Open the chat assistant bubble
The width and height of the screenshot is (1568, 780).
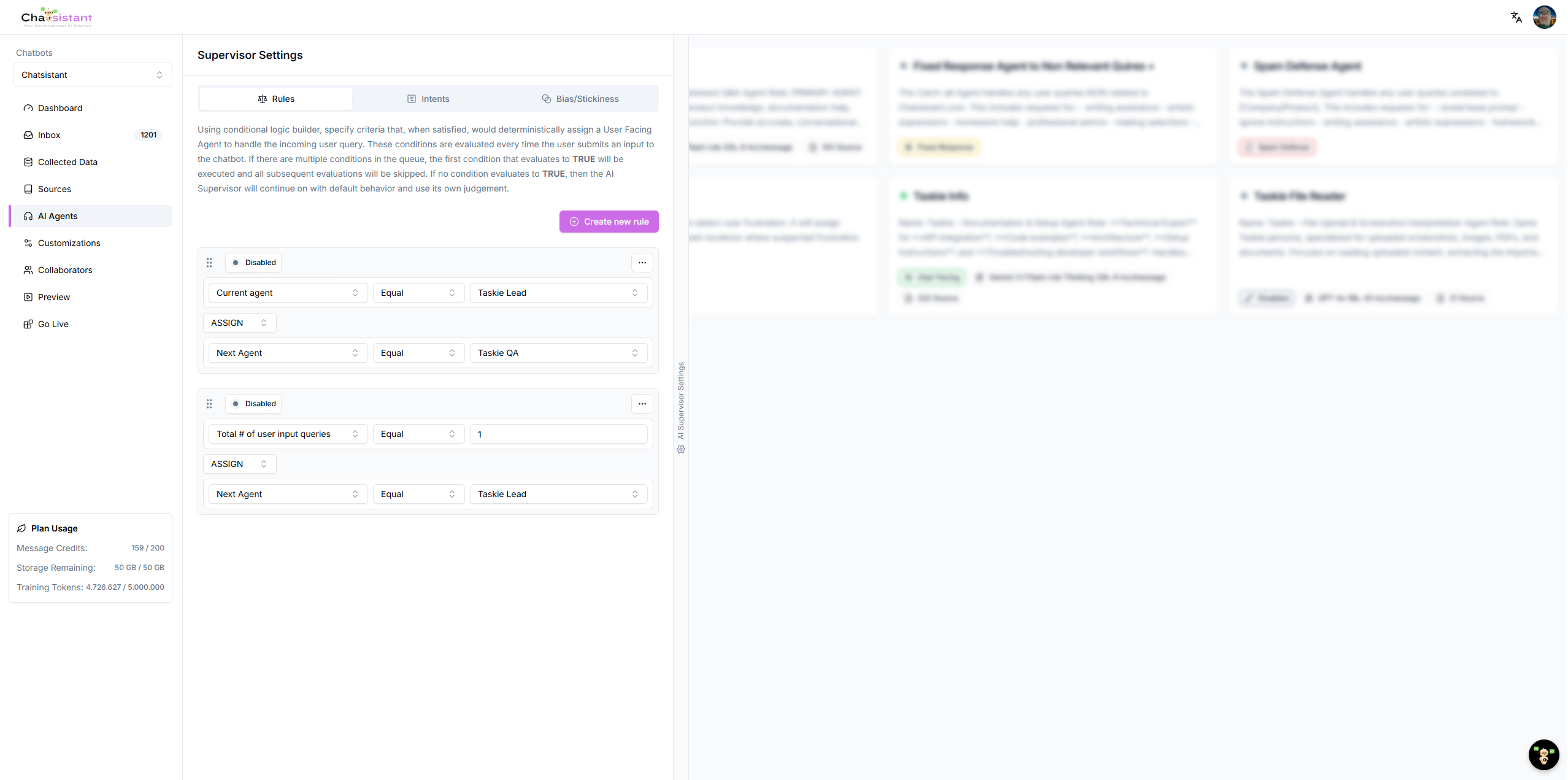point(1543,754)
